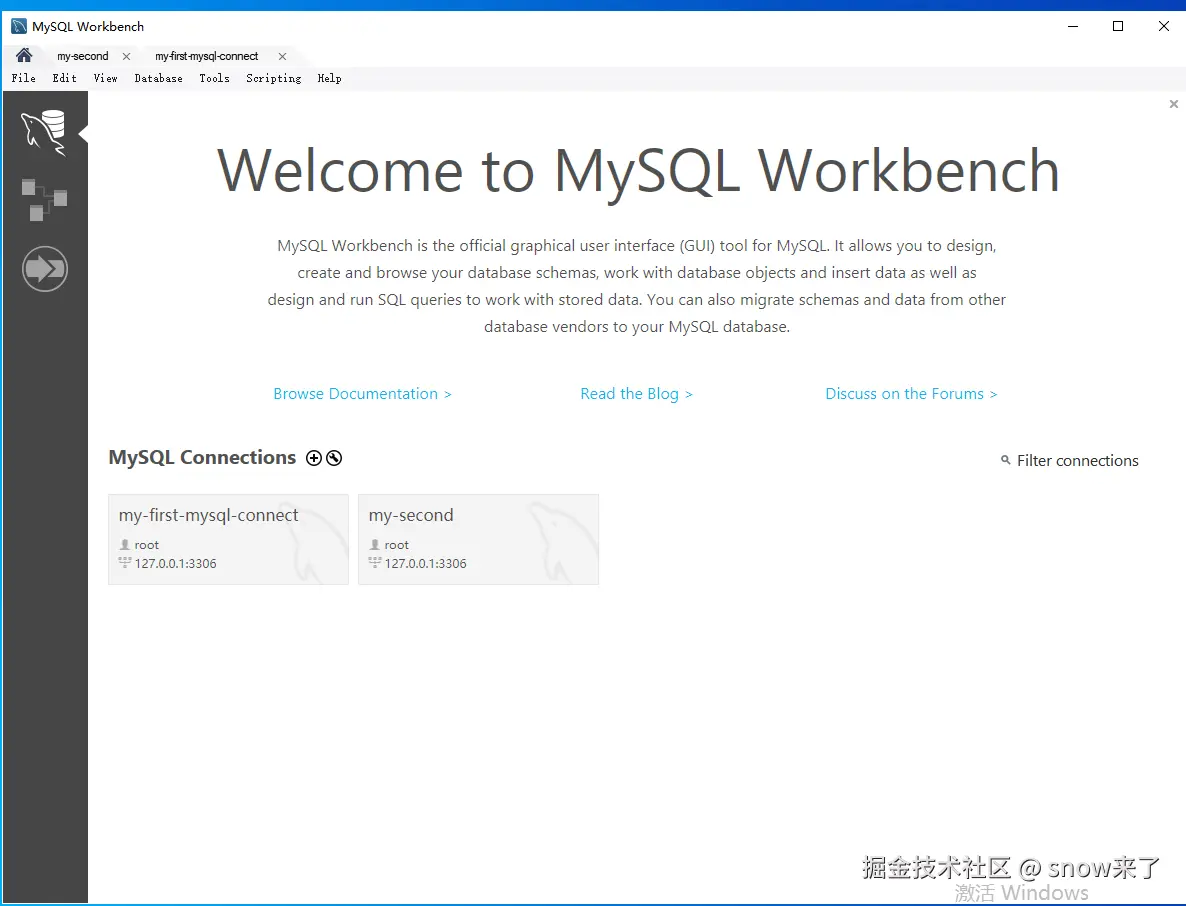The height and width of the screenshot is (906, 1186).
Task: Open the Read the Blog link
Action: click(636, 394)
